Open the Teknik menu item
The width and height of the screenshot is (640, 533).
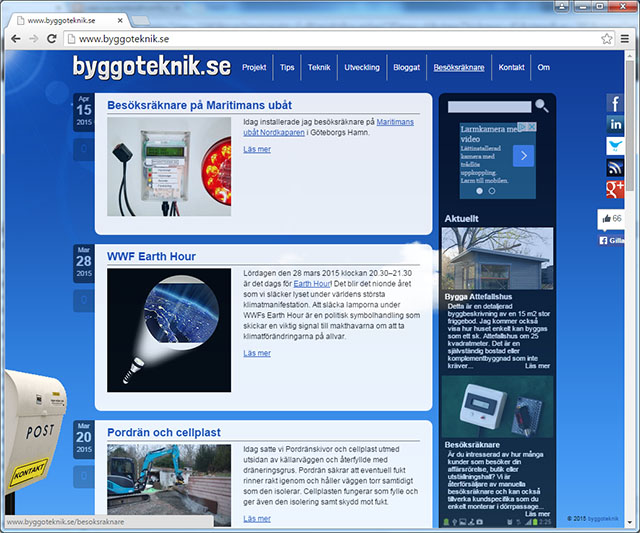319,67
